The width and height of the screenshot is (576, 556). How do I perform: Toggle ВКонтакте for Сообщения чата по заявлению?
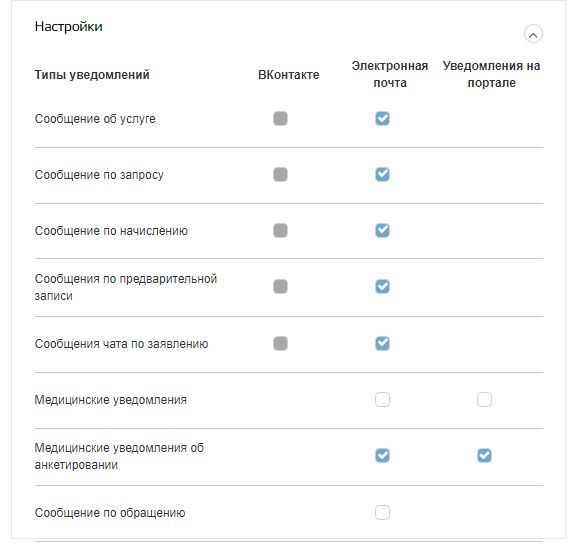click(280, 343)
